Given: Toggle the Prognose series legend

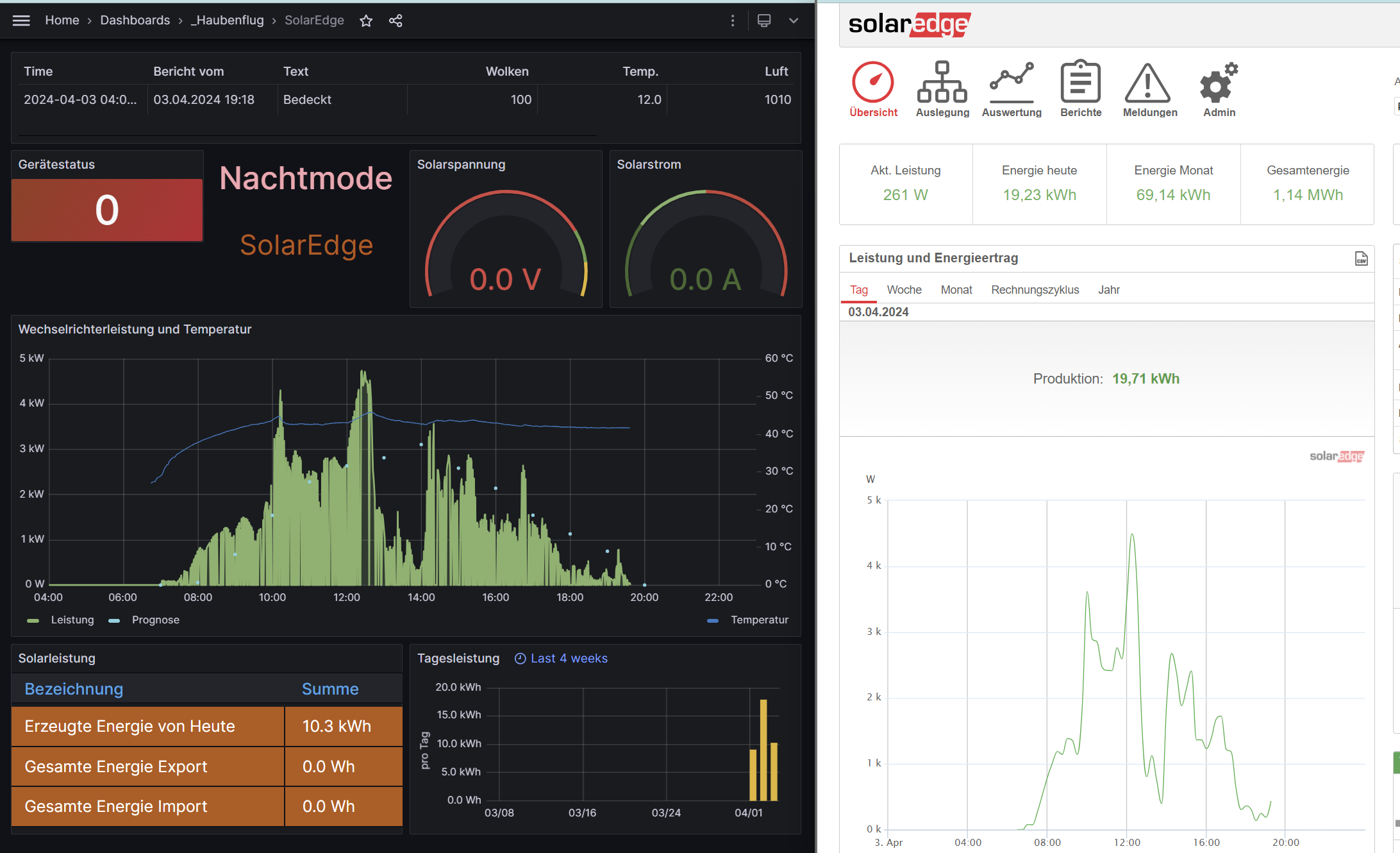Looking at the screenshot, I should coord(155,620).
